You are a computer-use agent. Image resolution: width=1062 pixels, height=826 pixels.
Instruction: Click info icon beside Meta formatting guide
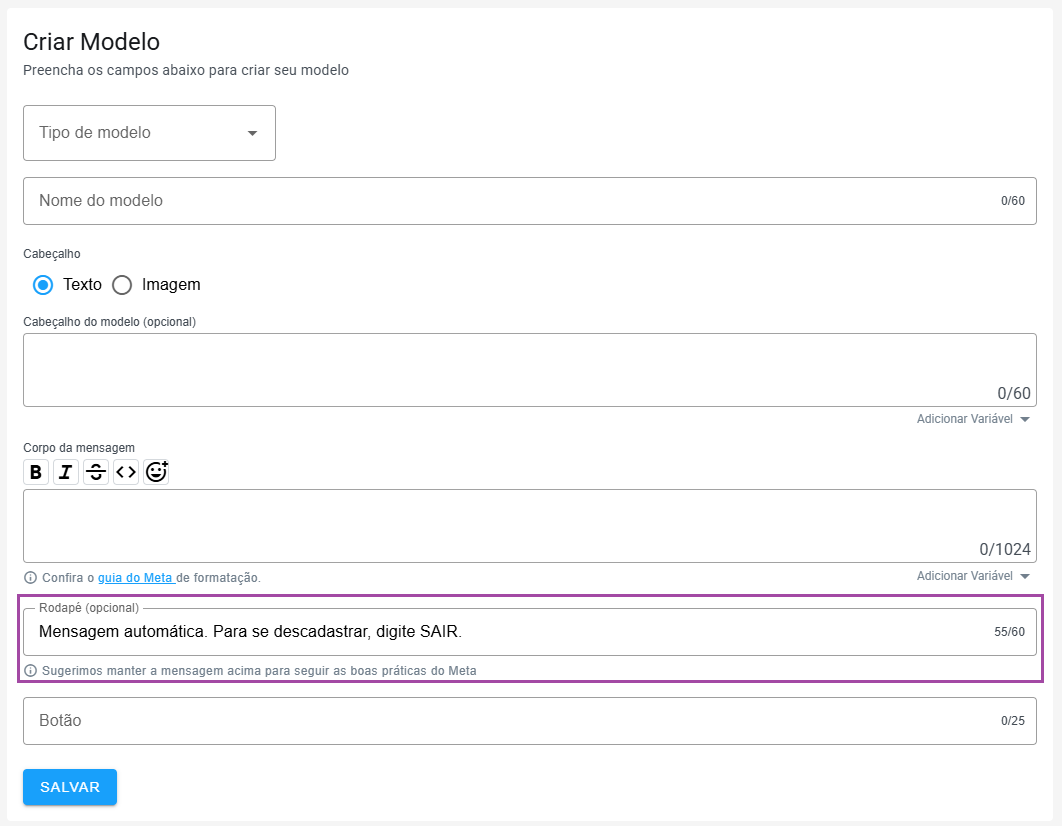pyautogui.click(x=30, y=578)
